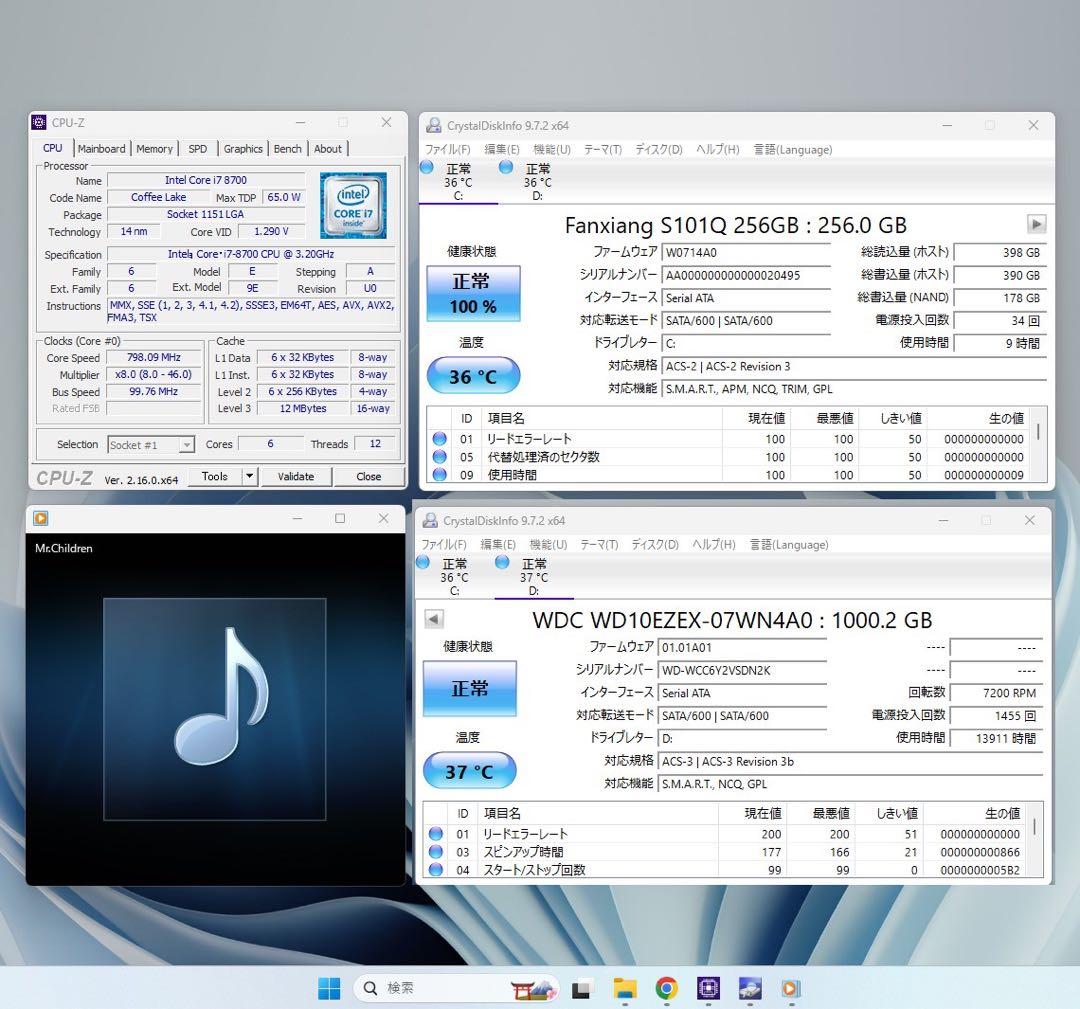1080x1009 pixels.
Task: Switch to the Memory tab in CPU-Z
Action: (x=154, y=148)
